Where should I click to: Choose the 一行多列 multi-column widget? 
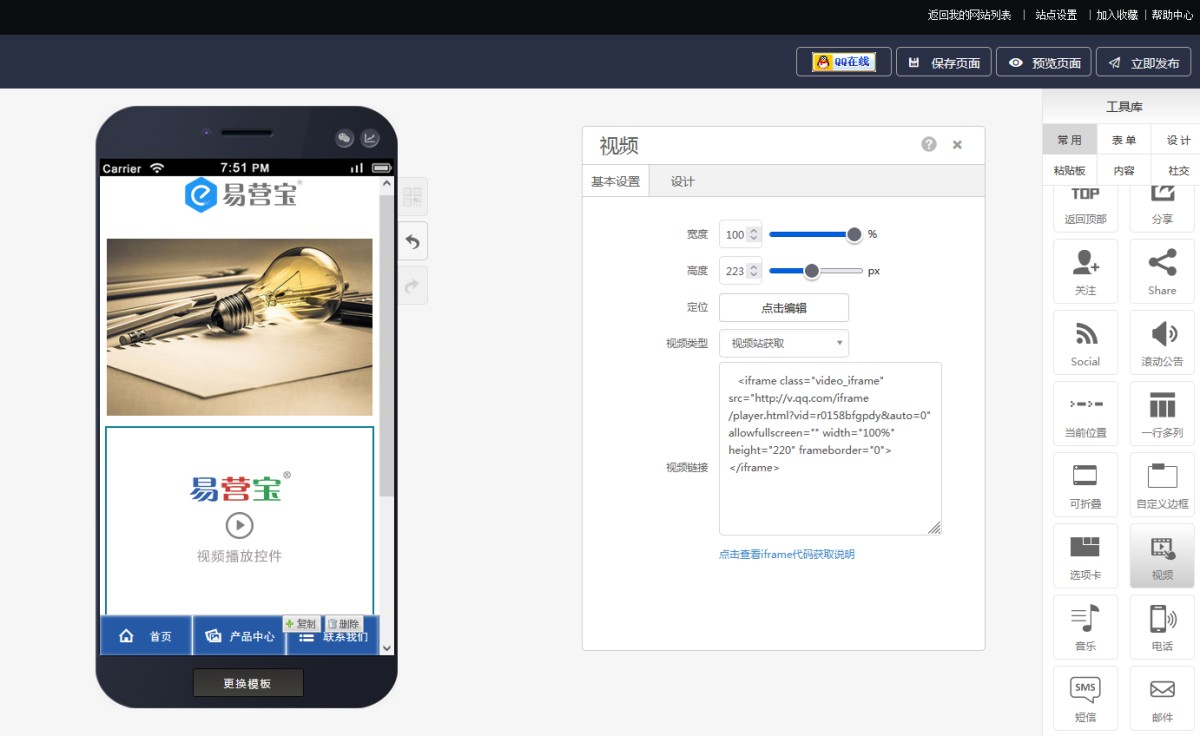coord(1162,413)
